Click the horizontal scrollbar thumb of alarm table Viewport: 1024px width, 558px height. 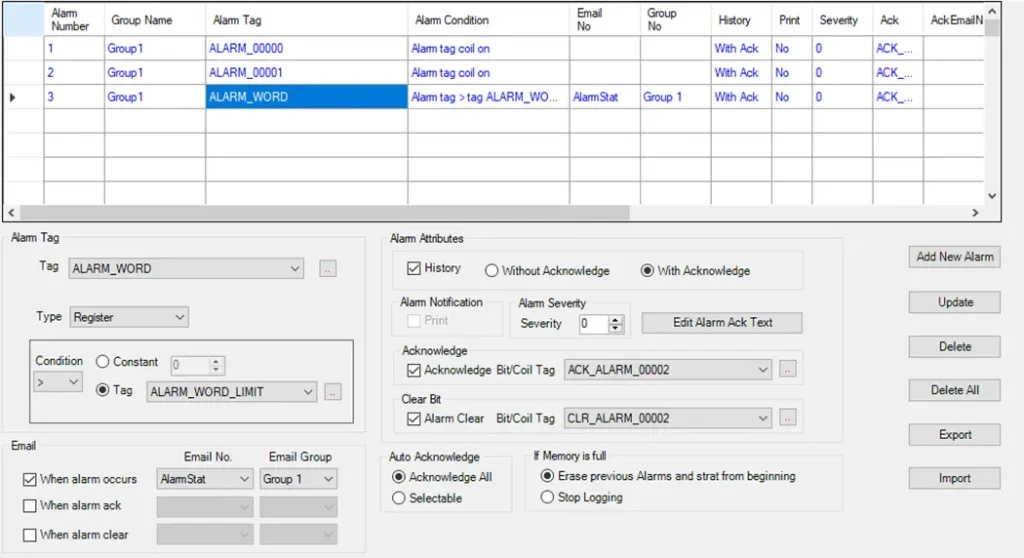click(325, 213)
